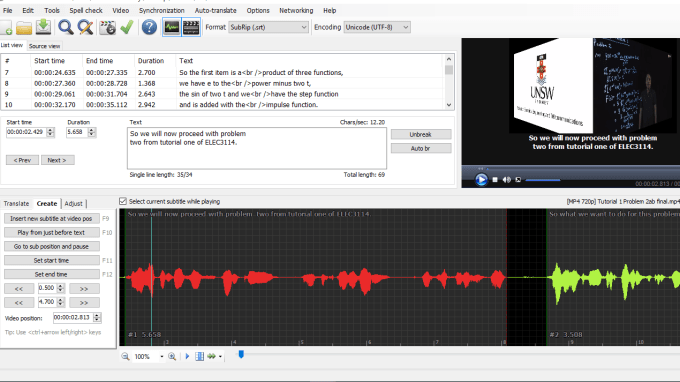Step forward 4.700 seconds button

click(x=84, y=302)
